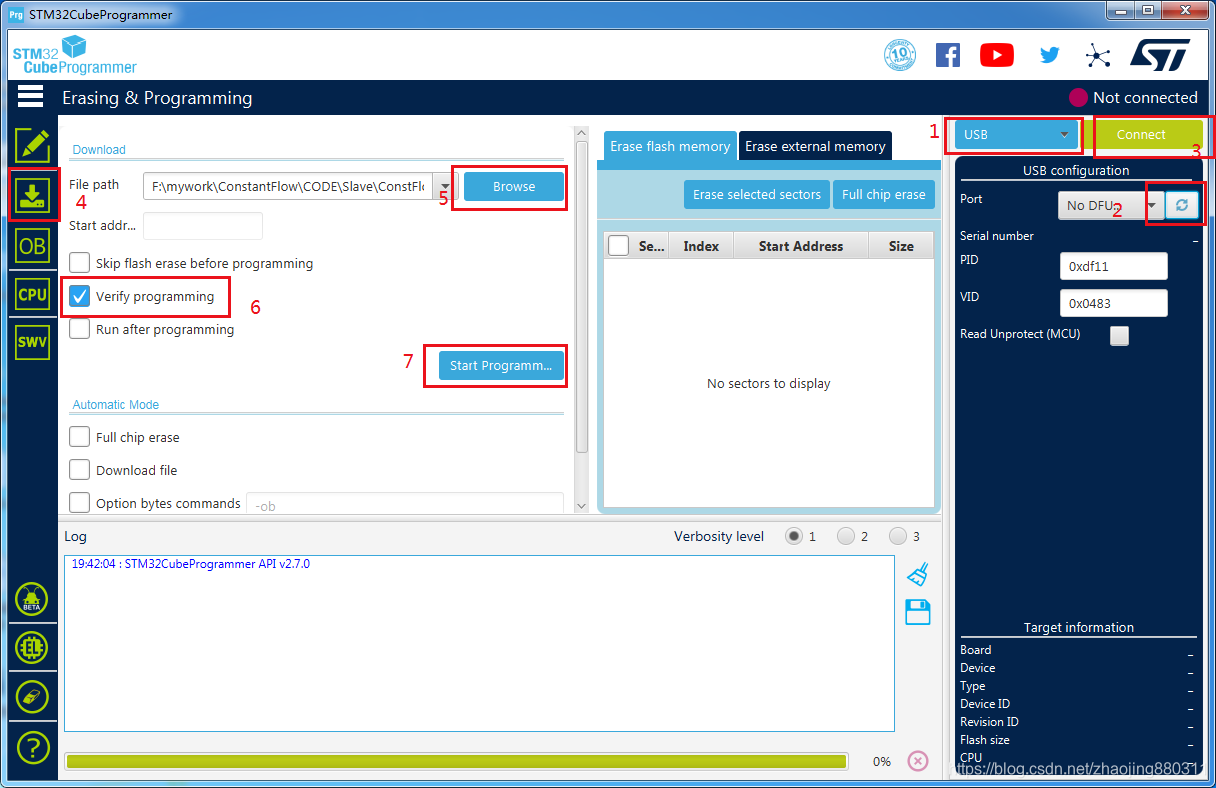Toggle select-all sectors header checkbox

pyautogui.click(x=619, y=245)
